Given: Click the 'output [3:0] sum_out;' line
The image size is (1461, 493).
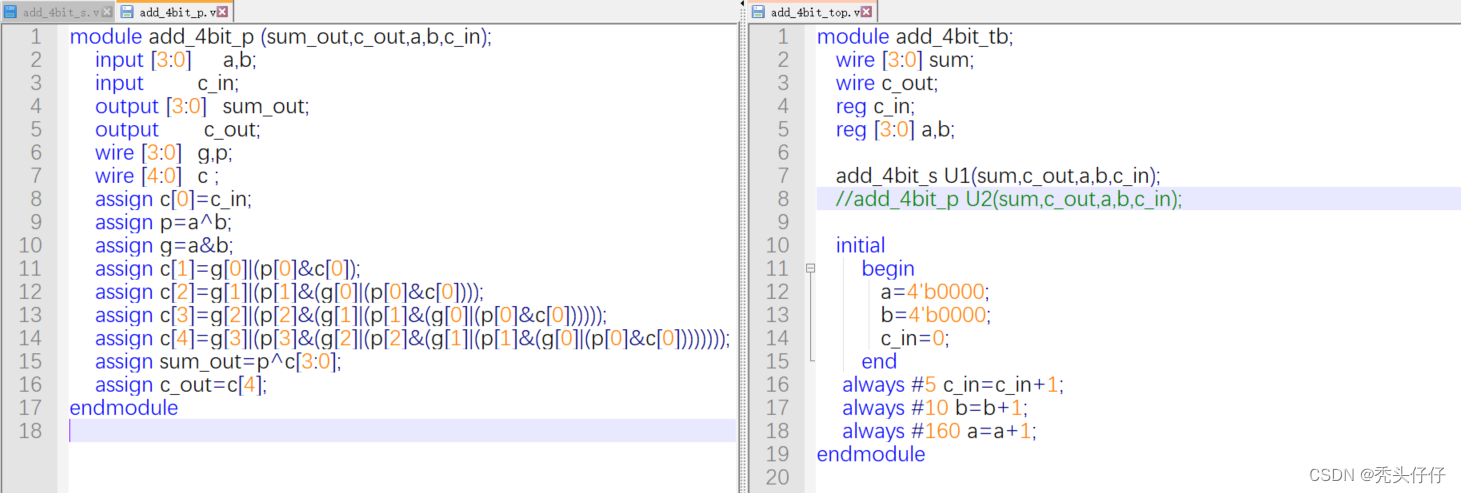Looking at the screenshot, I should pyautogui.click(x=202, y=106).
